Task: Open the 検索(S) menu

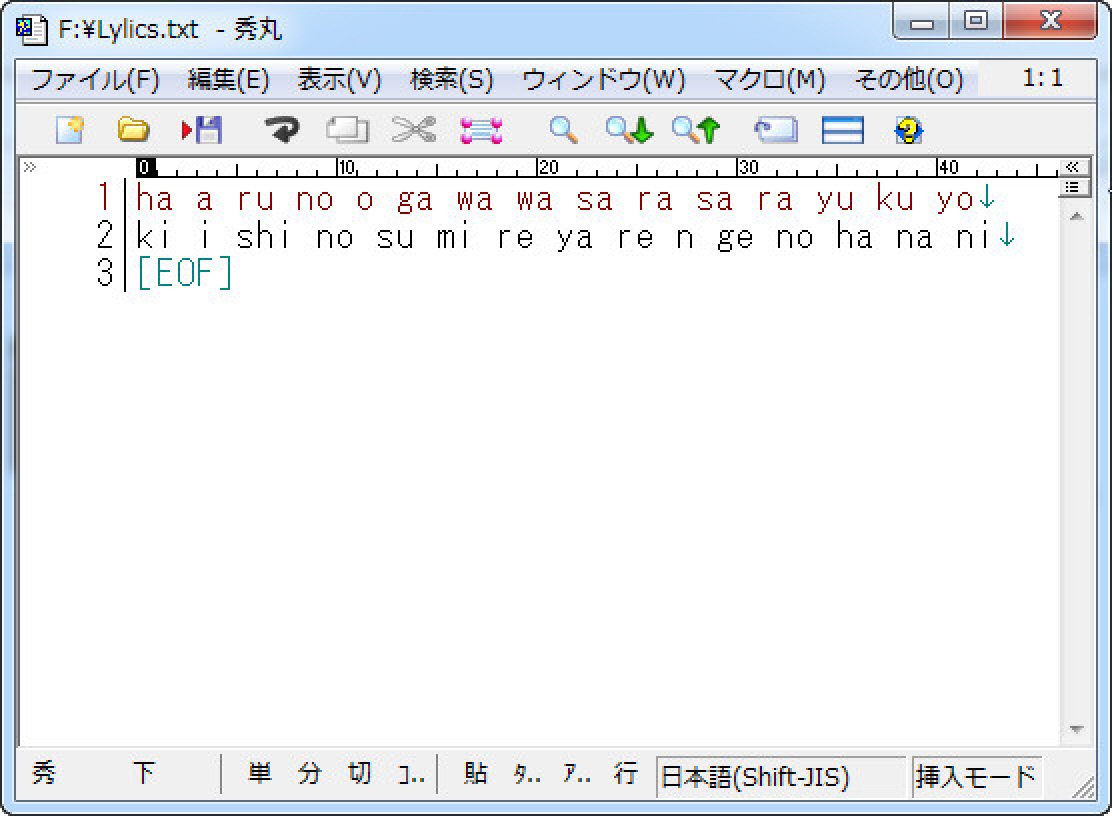Action: pos(452,79)
